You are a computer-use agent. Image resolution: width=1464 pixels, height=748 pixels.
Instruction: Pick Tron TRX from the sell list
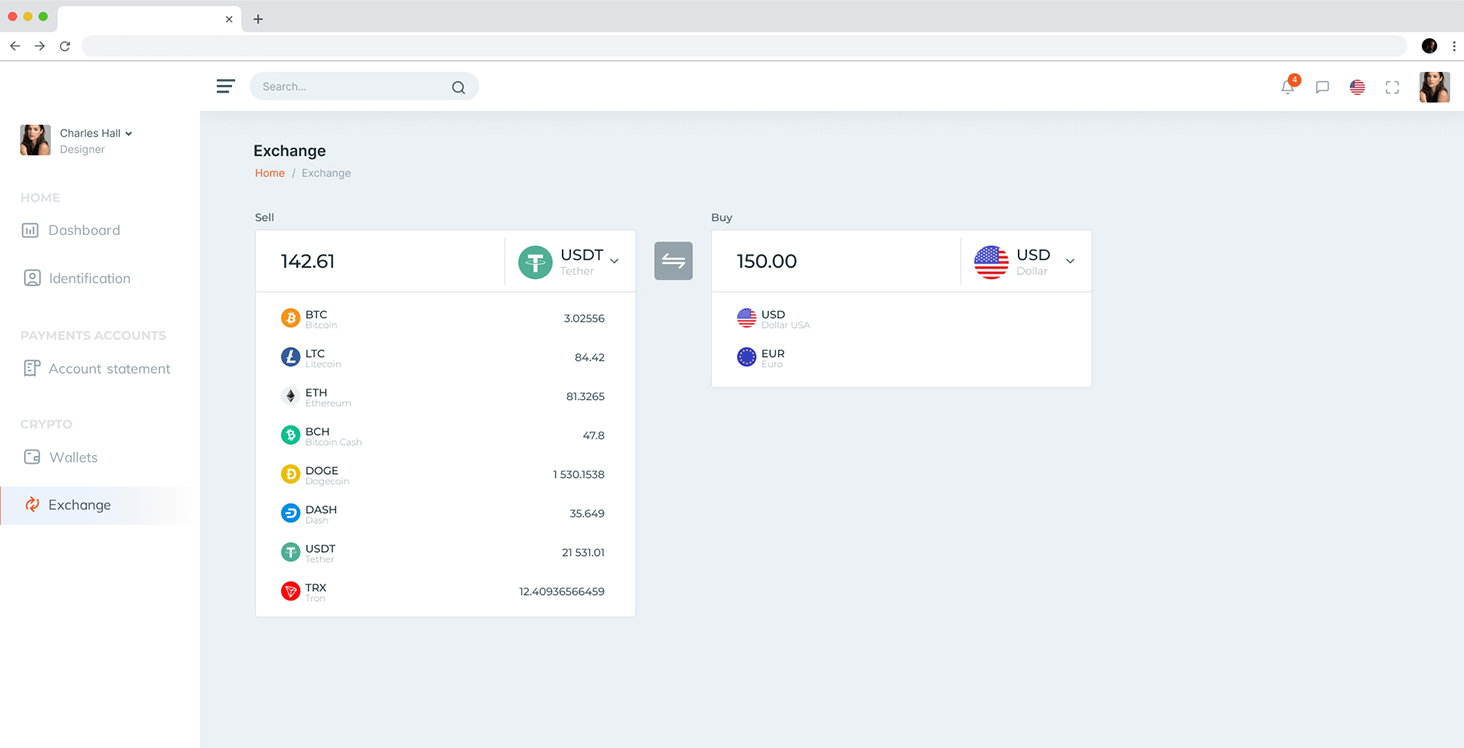click(444, 592)
